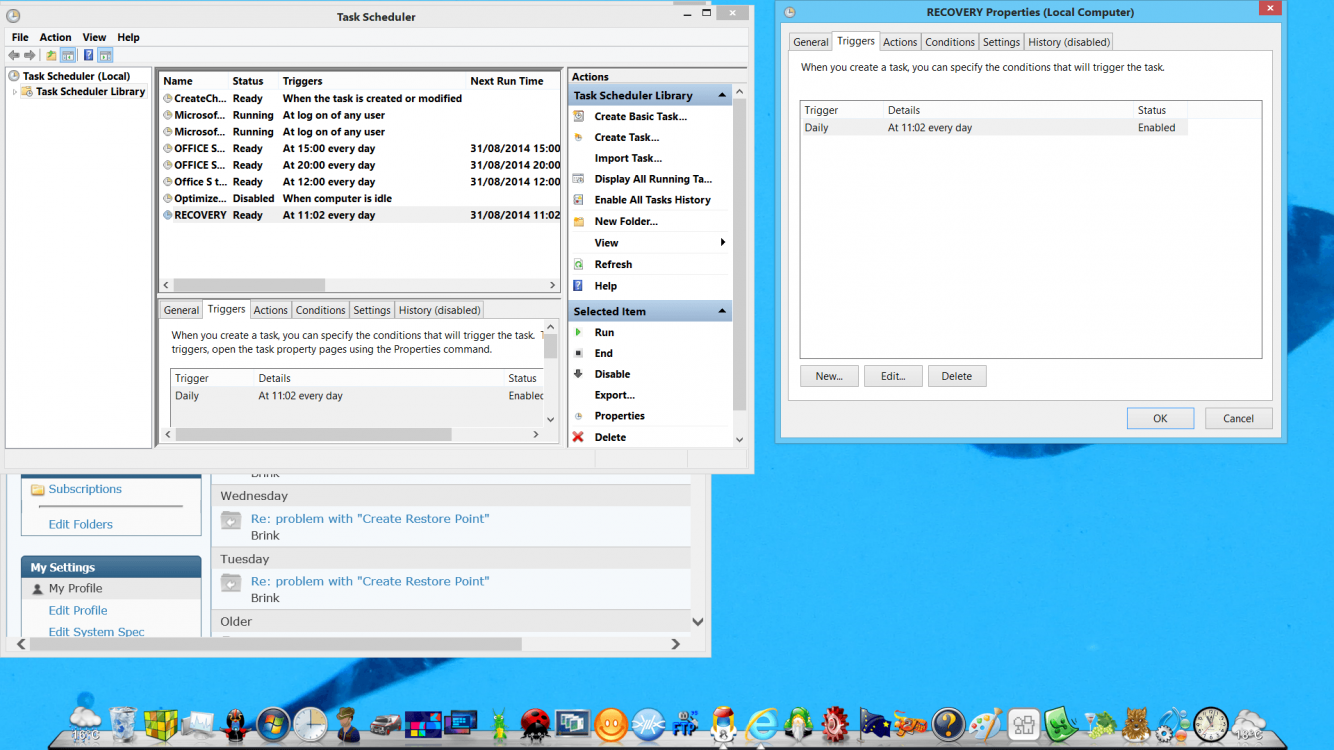Click the Windows orb icon in the dock
1334x750 pixels.
click(273, 723)
